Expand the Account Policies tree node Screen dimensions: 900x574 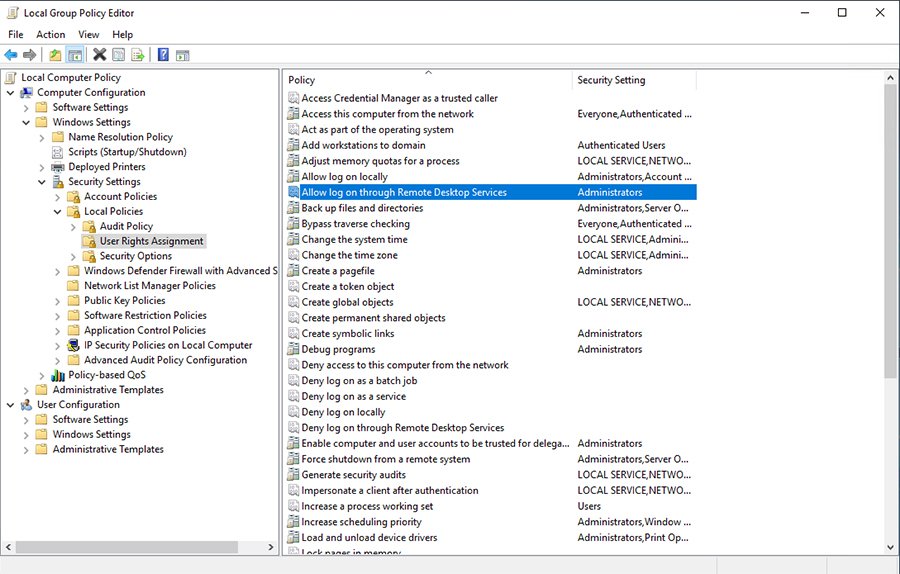58,197
